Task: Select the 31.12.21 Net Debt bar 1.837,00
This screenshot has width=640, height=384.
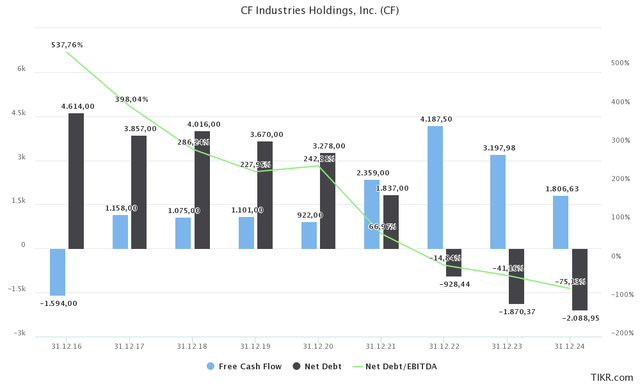Action: (x=391, y=222)
